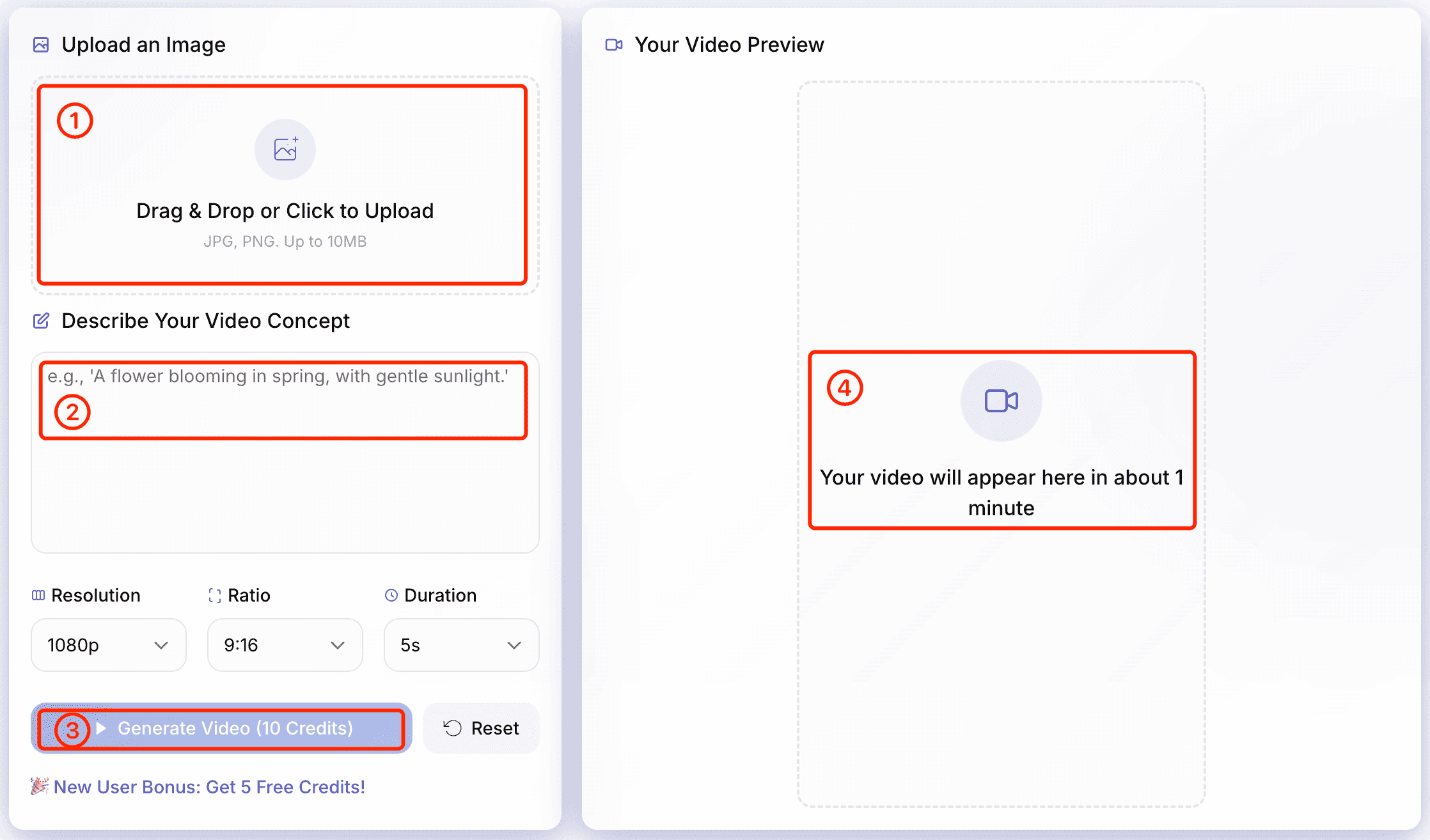Click the Duration clock icon

coord(391,595)
